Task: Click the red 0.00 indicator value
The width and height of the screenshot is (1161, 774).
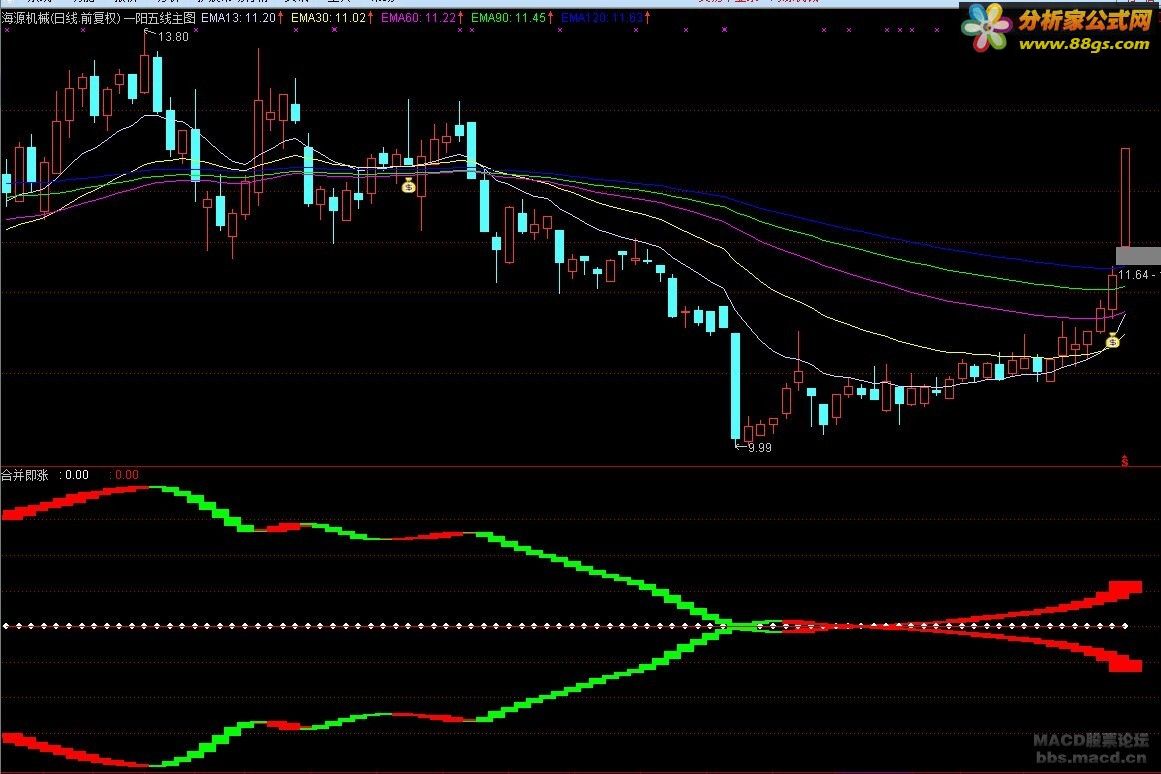Action: [127, 475]
